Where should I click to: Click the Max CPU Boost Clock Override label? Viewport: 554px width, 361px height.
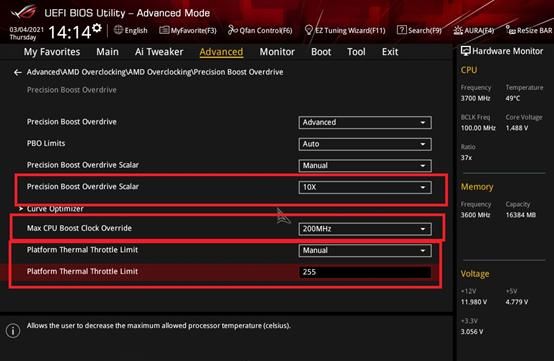[x=79, y=228]
